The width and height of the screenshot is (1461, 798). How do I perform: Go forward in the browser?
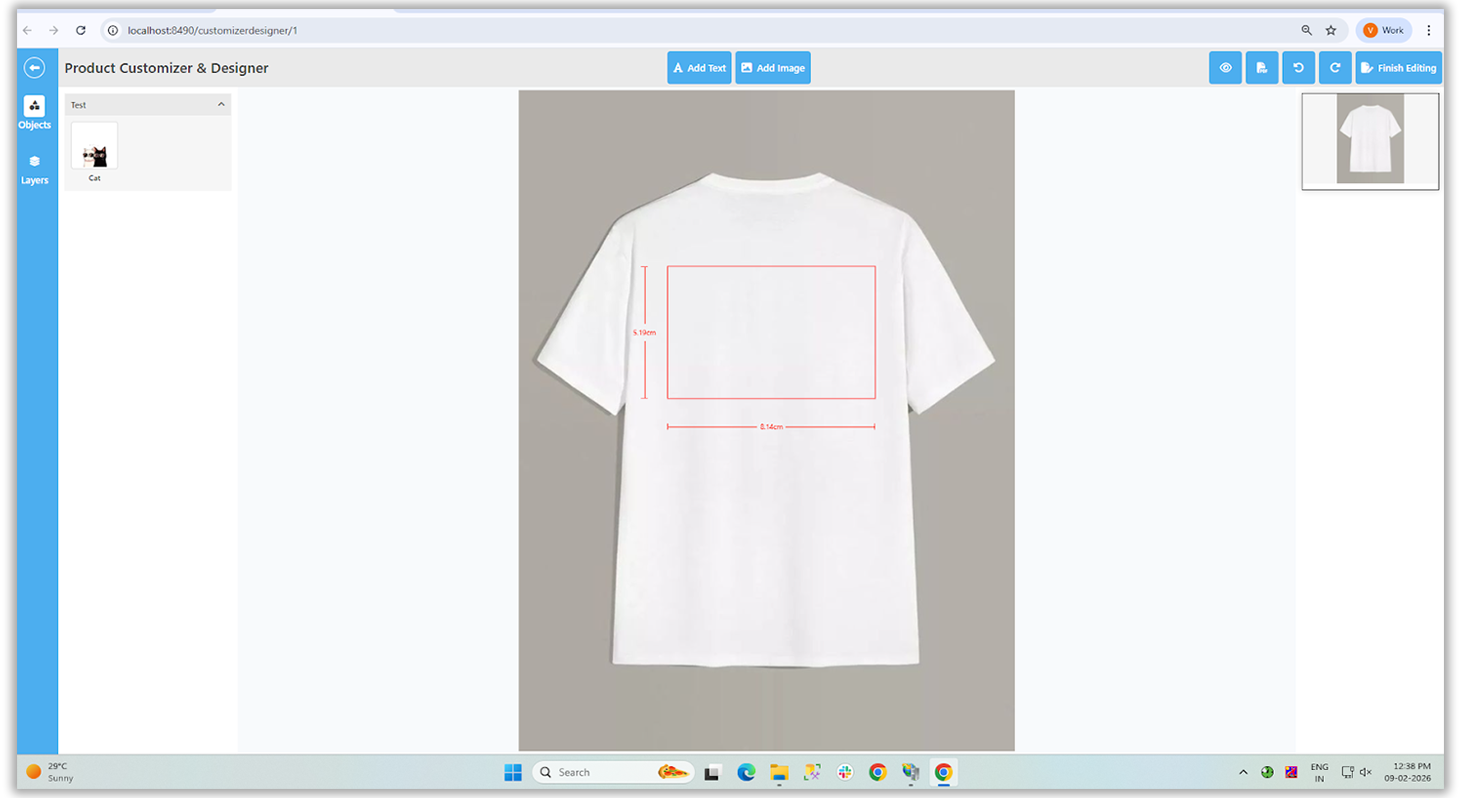pos(54,30)
